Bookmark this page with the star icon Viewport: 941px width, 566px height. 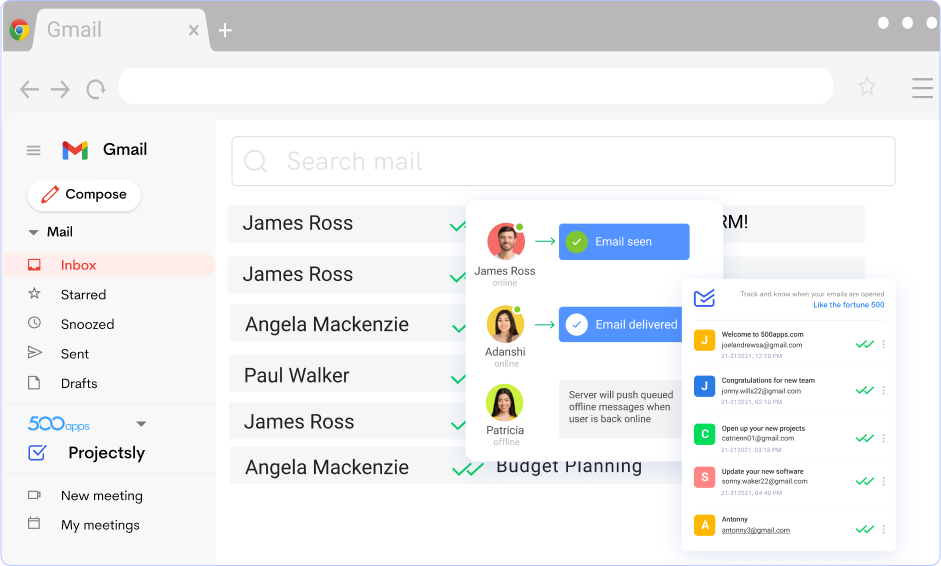click(x=867, y=86)
